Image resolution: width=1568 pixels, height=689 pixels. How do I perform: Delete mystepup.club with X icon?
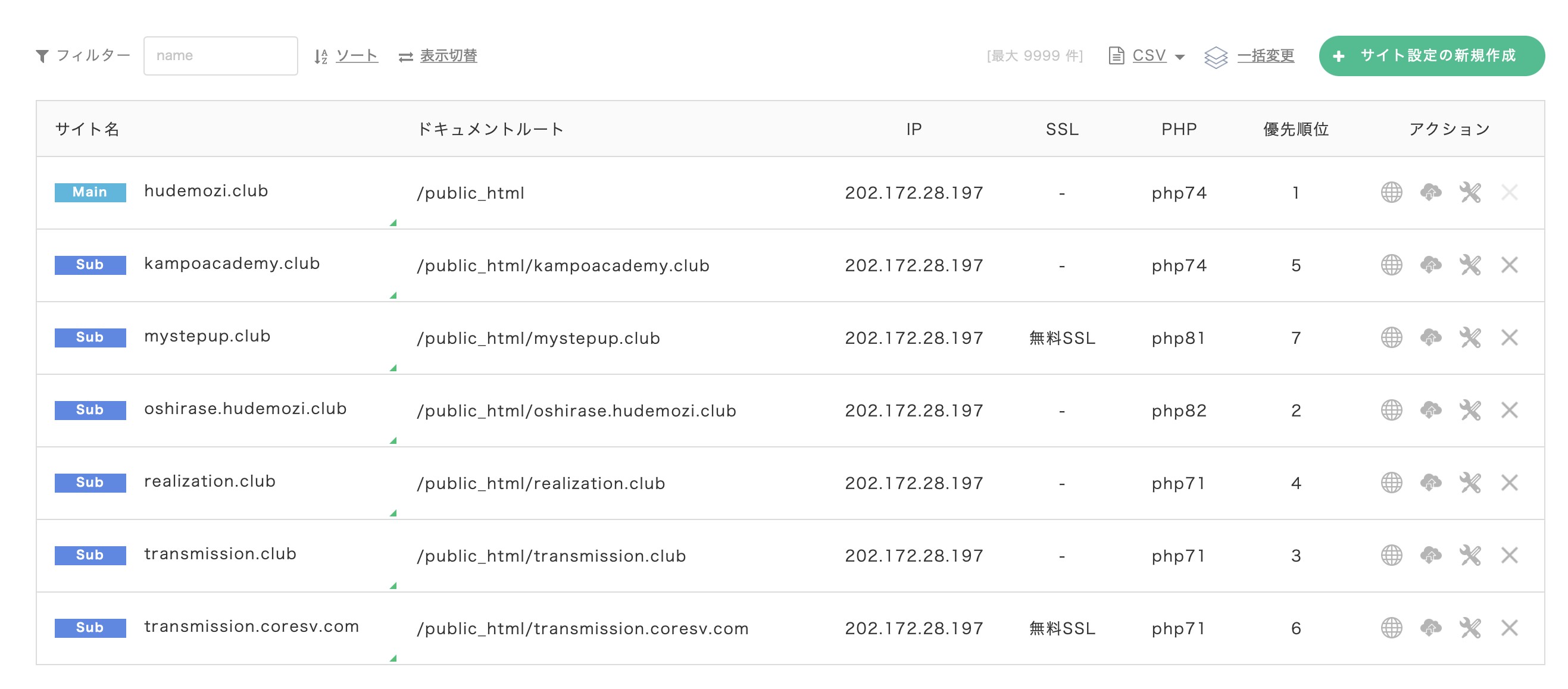tap(1510, 337)
